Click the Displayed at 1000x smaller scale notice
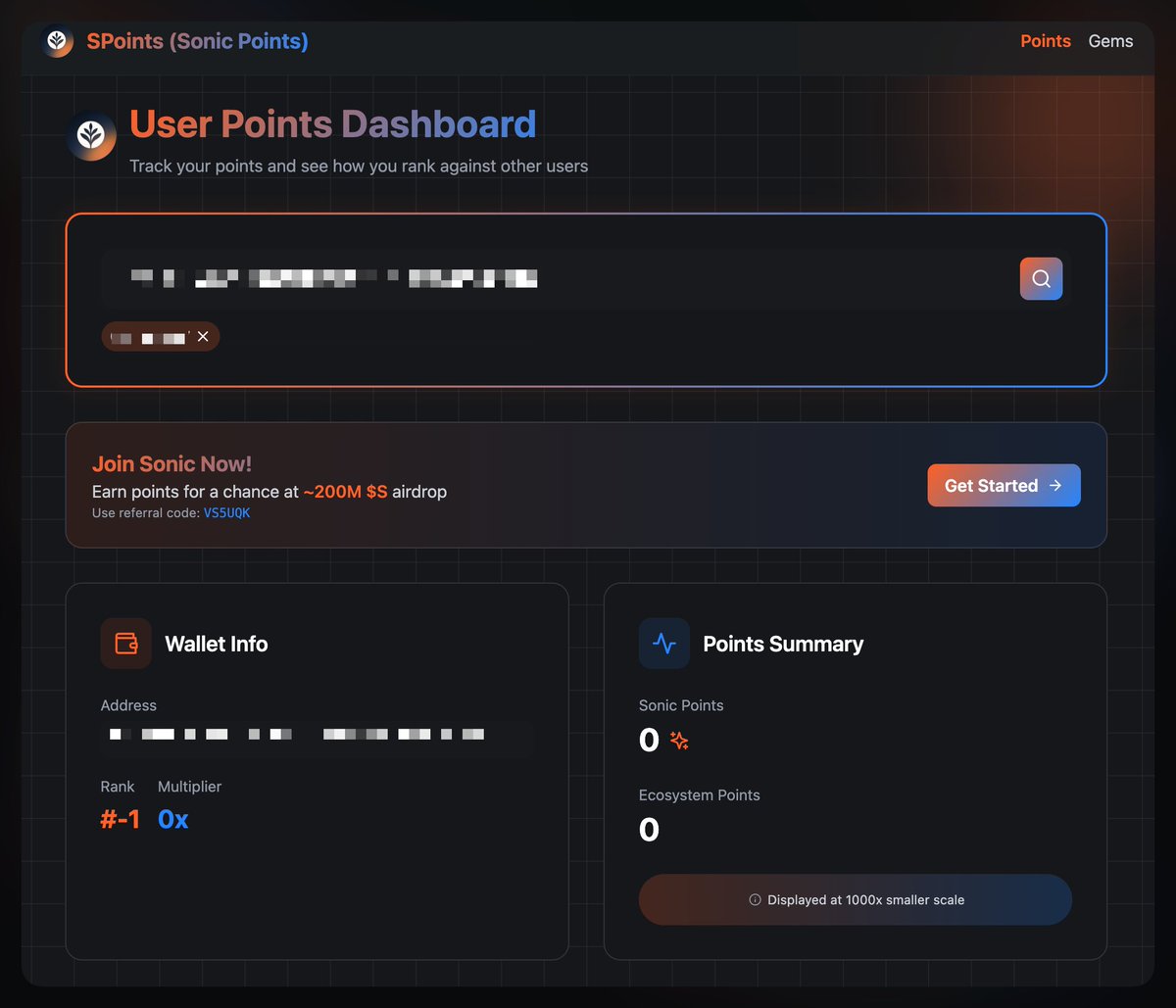Image resolution: width=1176 pixels, height=1008 pixels. tap(856, 899)
